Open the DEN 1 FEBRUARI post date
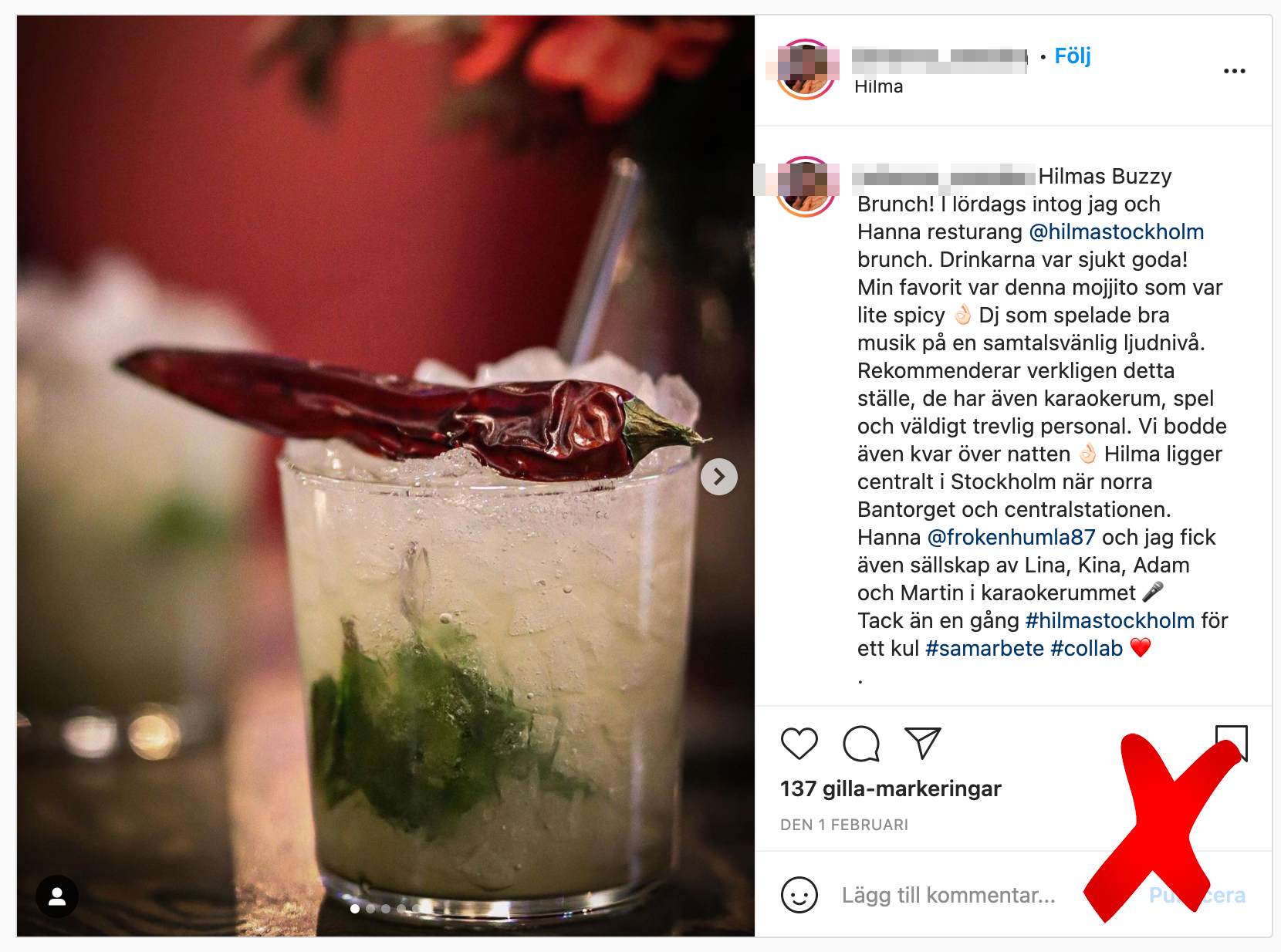Viewport: 1281px width, 952px height. [x=844, y=825]
